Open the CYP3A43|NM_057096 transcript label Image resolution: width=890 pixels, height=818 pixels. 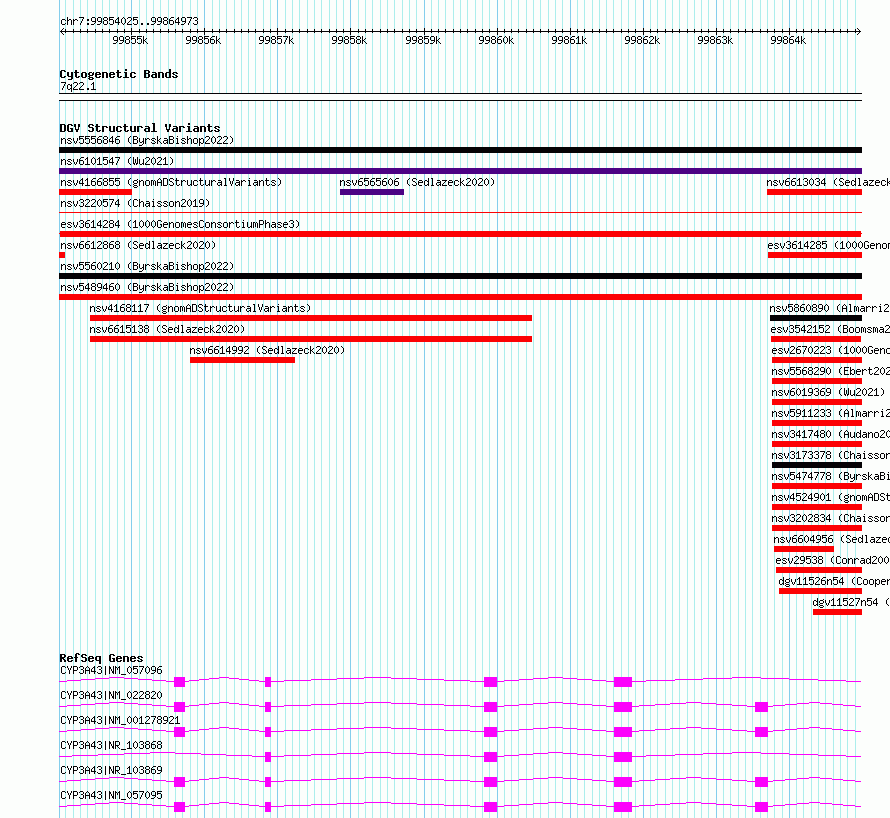coord(111,670)
